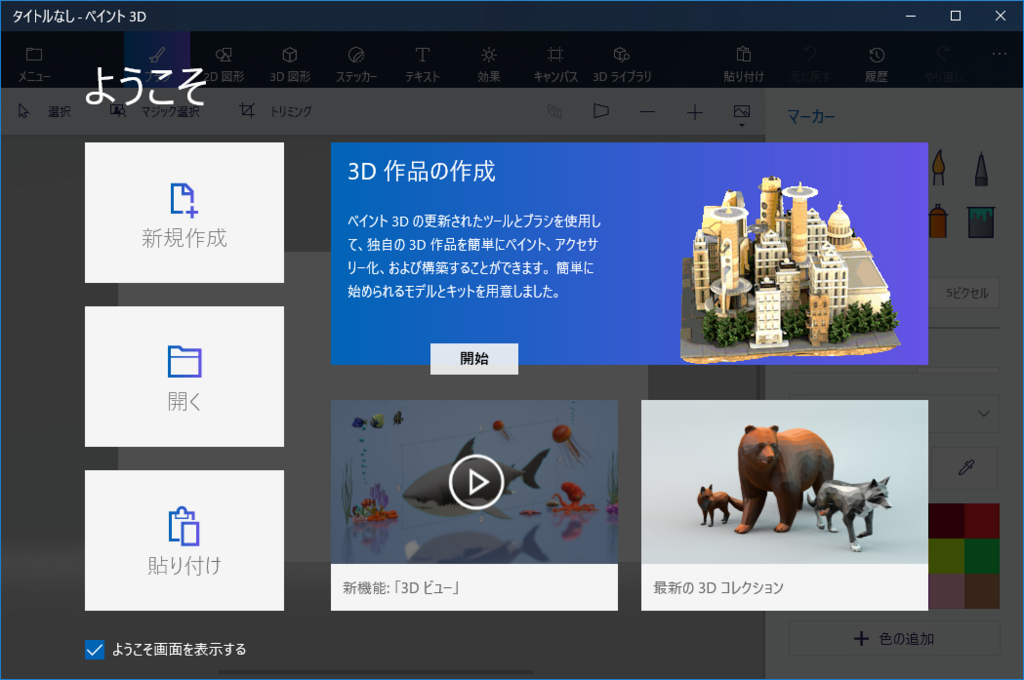
Task: Click the マーカー panel heading
Action: pyautogui.click(x=811, y=117)
